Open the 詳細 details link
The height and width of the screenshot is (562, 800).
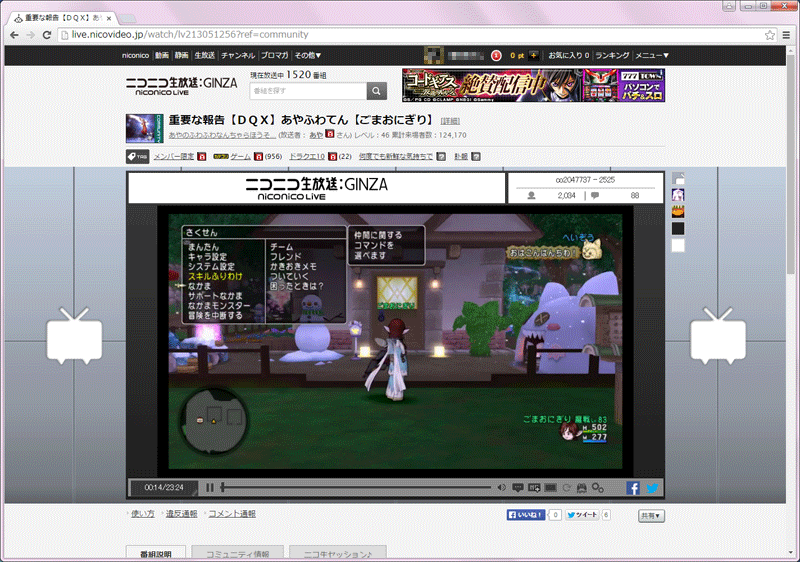click(450, 121)
